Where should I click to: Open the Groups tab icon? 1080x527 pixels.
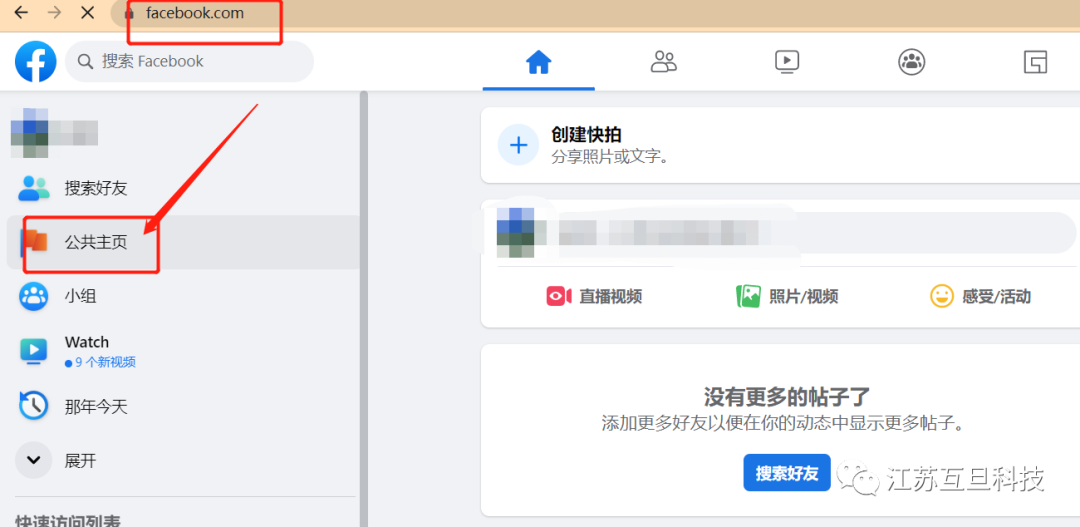[x=911, y=62]
